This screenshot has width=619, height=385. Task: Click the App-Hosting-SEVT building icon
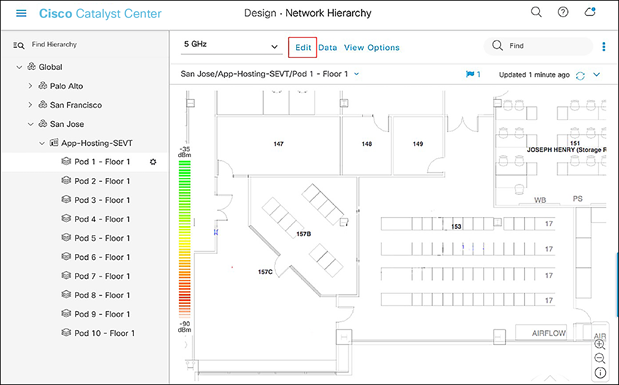pos(54,143)
